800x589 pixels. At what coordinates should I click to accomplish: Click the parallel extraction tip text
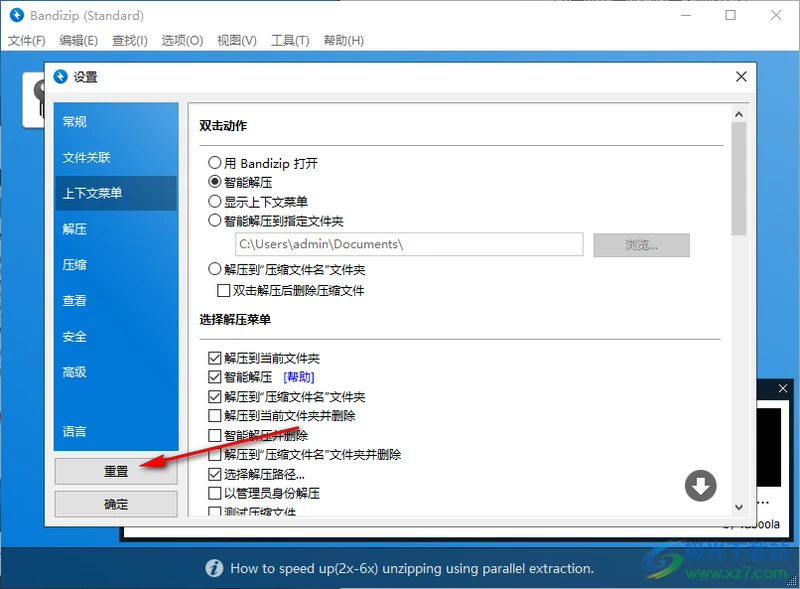click(x=412, y=568)
